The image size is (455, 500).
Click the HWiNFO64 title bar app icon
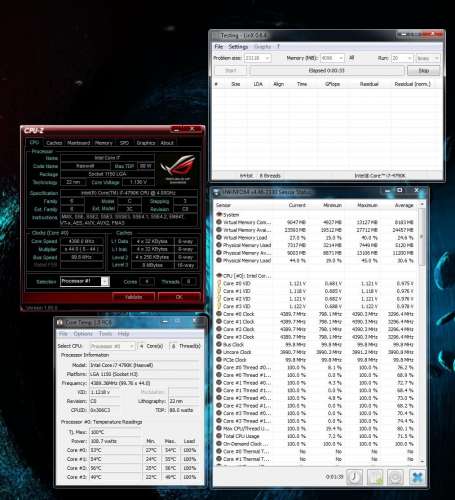217,192
